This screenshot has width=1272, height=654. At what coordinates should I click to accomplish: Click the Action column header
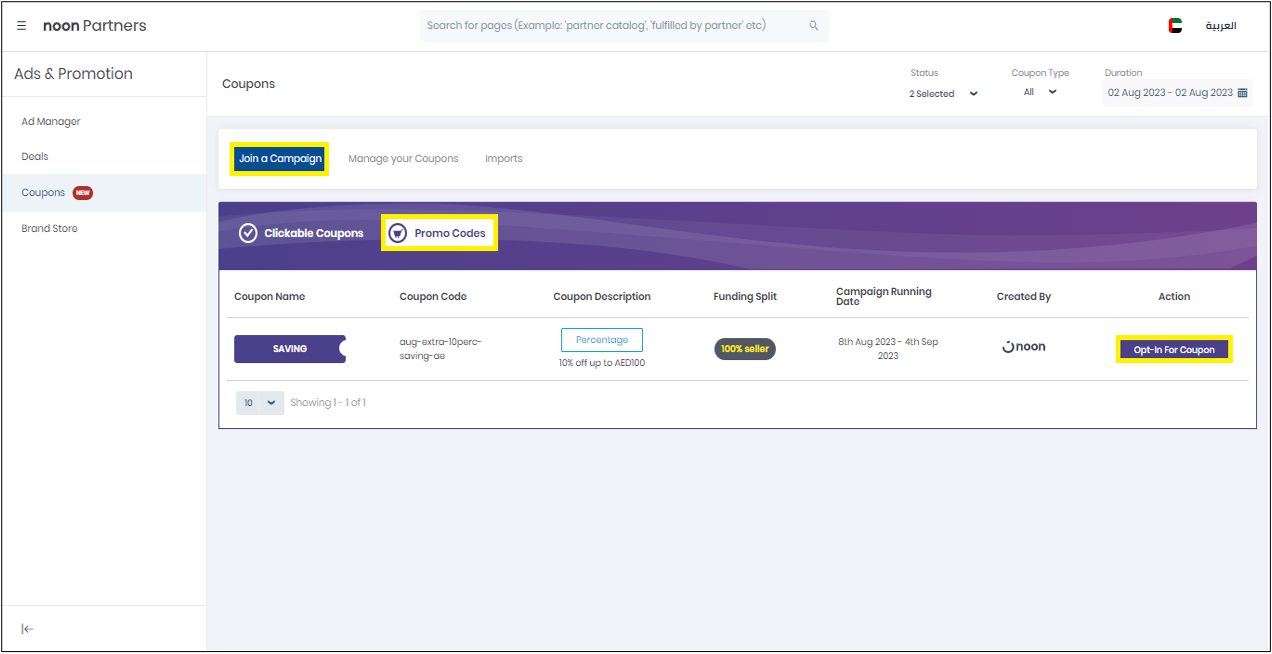1174,297
